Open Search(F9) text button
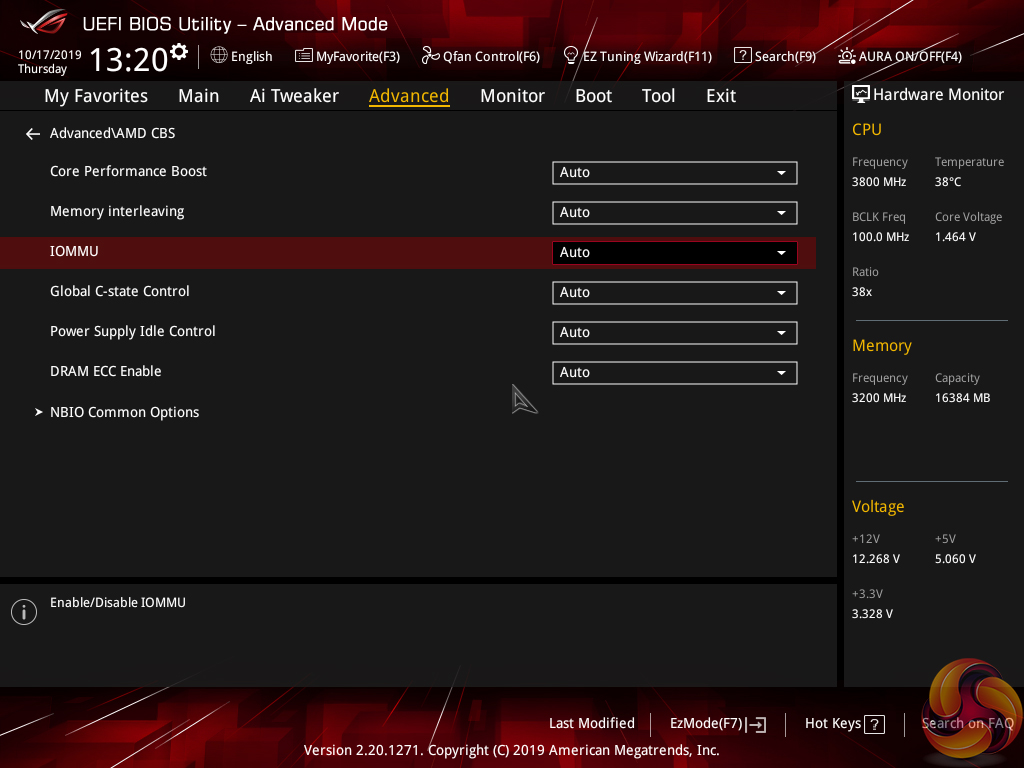 (785, 57)
